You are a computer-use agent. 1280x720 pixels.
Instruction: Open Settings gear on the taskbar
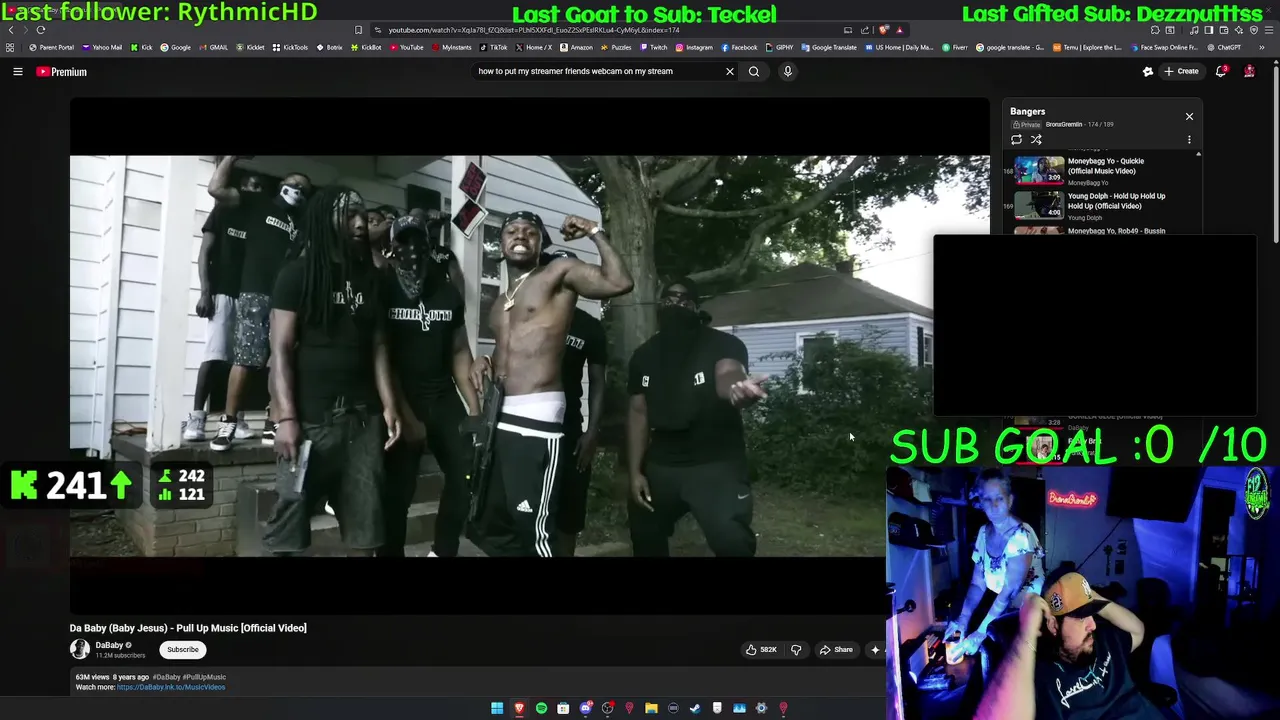click(761, 708)
